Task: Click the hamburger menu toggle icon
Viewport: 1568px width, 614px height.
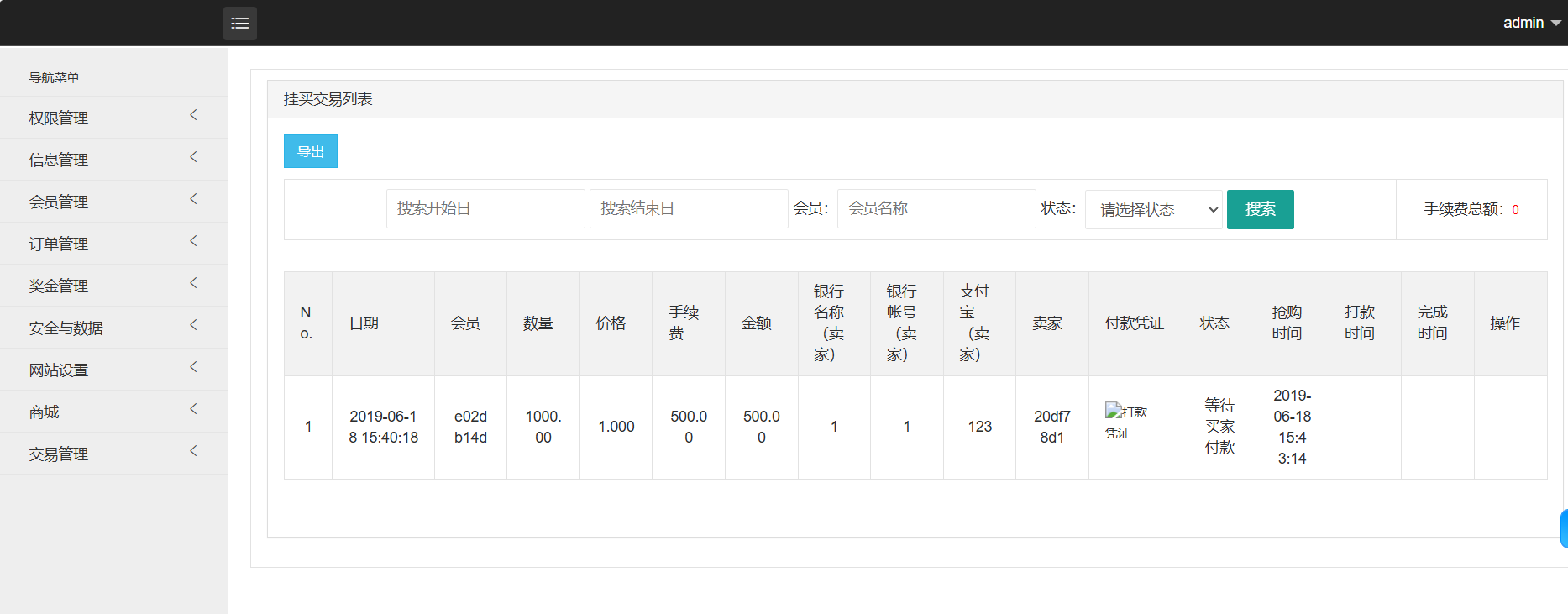Action: tap(240, 24)
